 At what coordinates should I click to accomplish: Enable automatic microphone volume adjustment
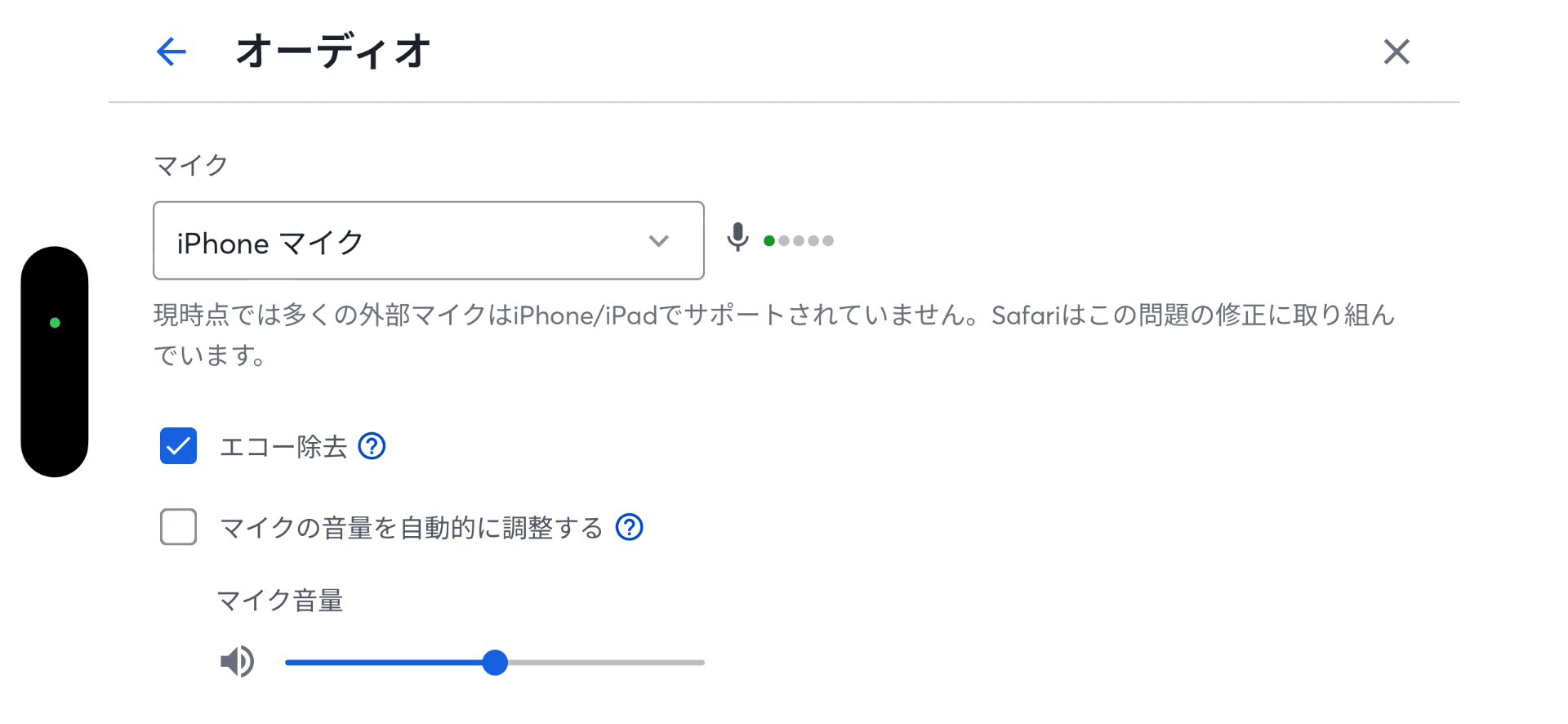coord(178,528)
